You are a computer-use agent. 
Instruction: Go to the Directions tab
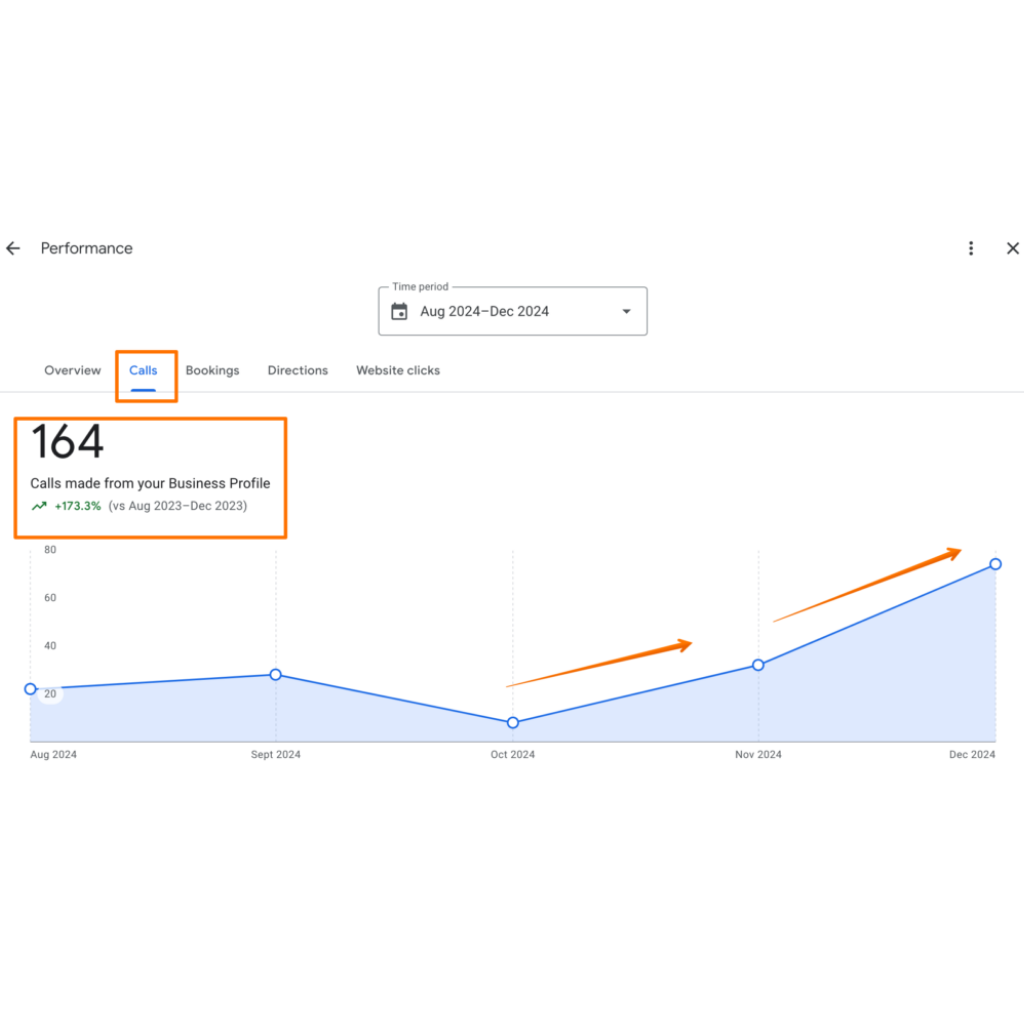pyautogui.click(x=297, y=370)
